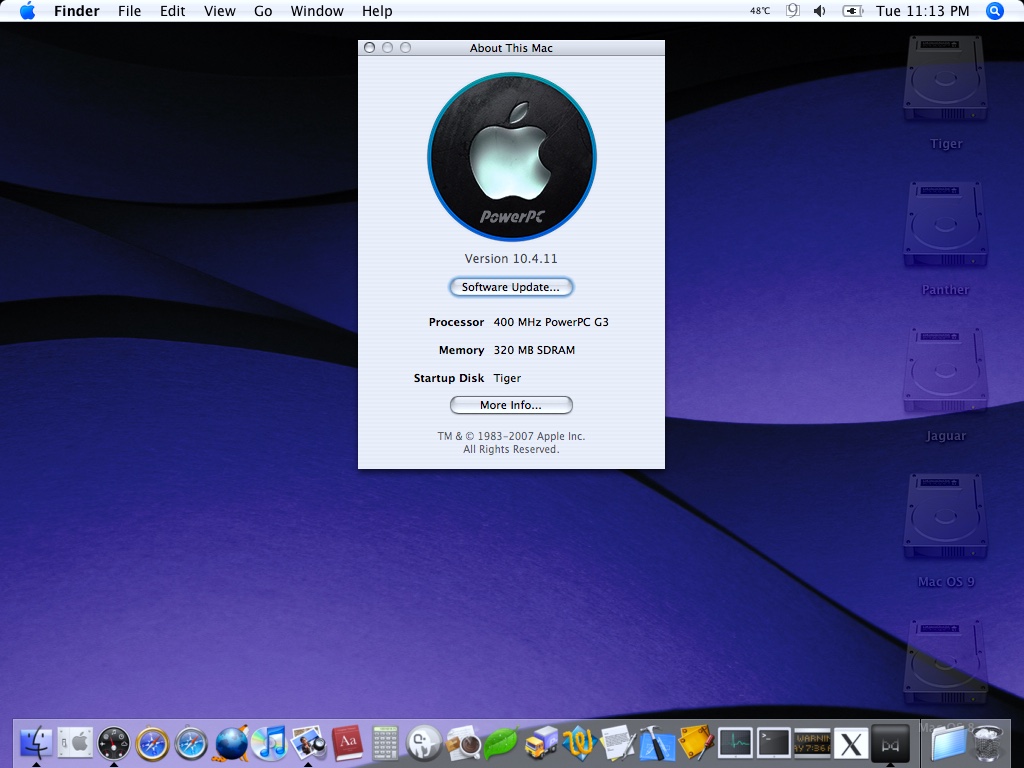The width and height of the screenshot is (1024, 768).
Task: Open the Dictionary app in Dock
Action: [x=347, y=743]
